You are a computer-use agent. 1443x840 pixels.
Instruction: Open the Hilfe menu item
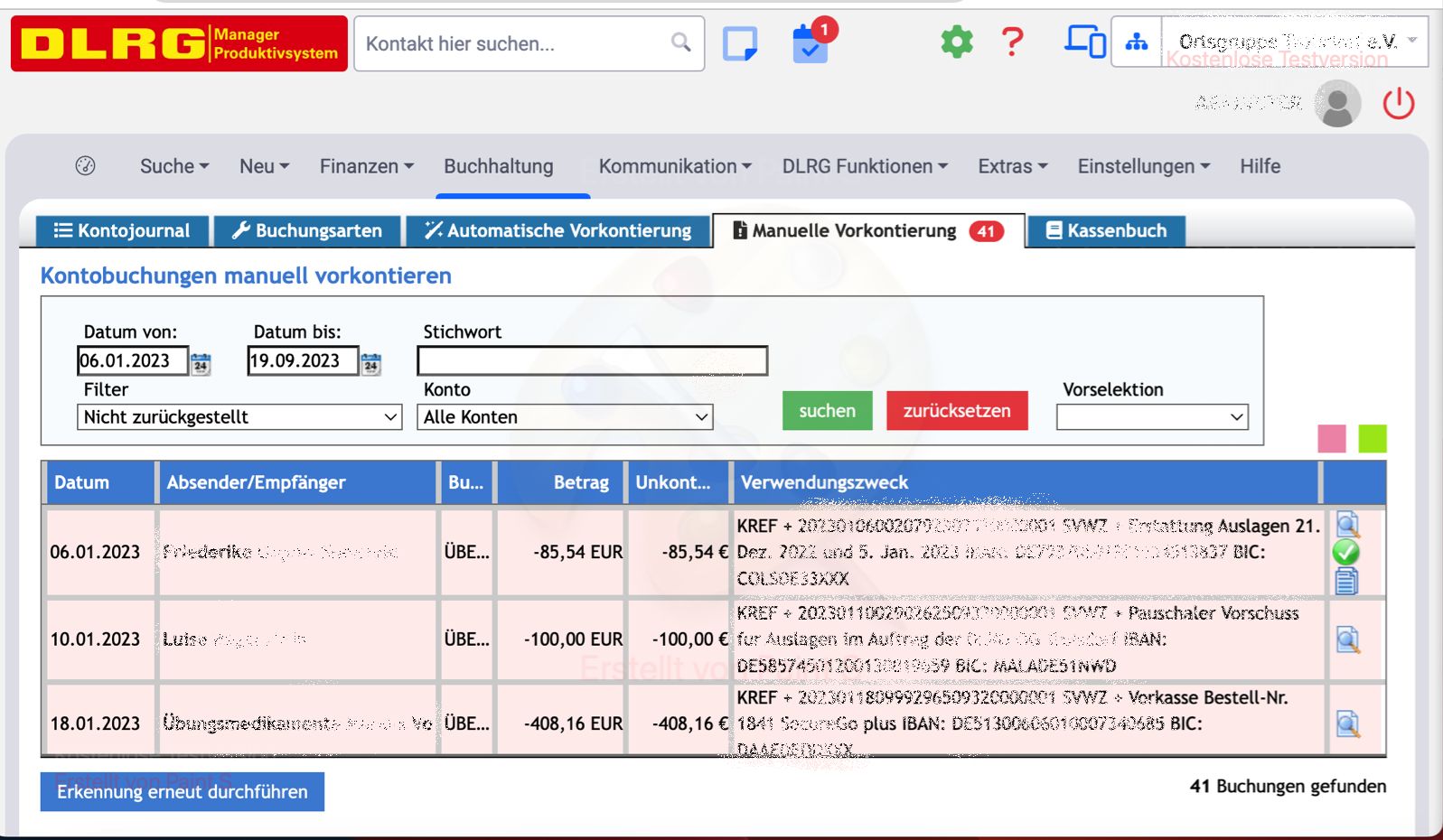click(1260, 166)
